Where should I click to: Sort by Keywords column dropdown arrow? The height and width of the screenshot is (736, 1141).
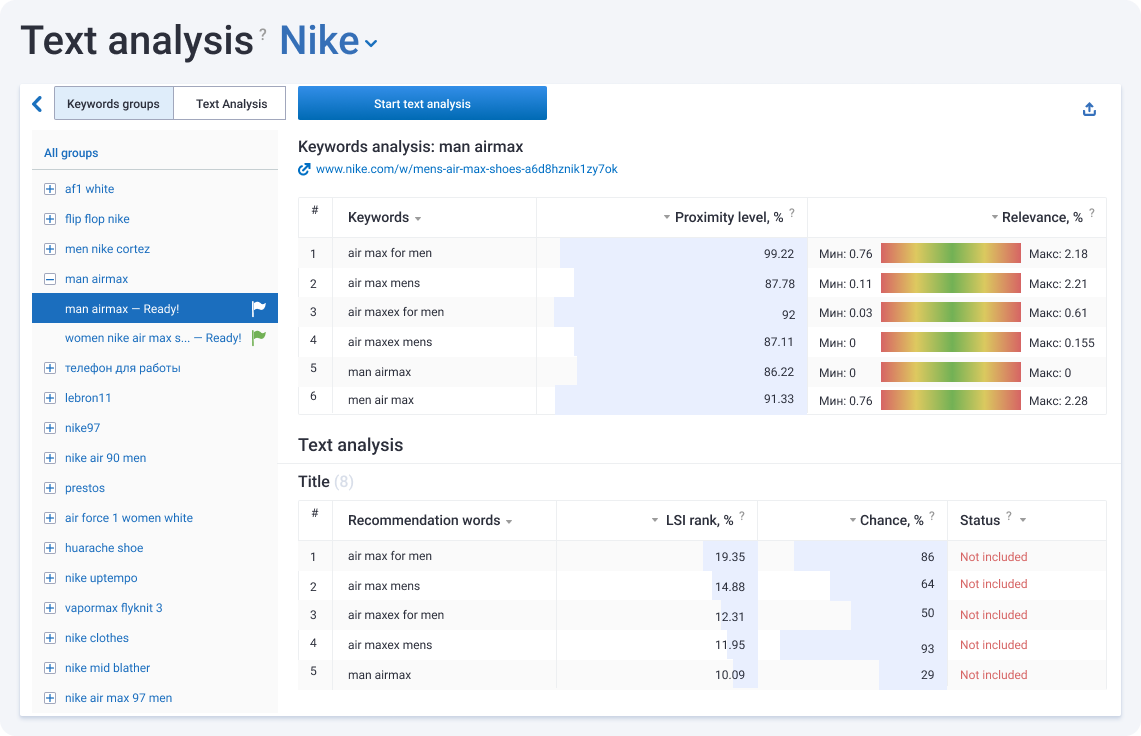[418, 219]
